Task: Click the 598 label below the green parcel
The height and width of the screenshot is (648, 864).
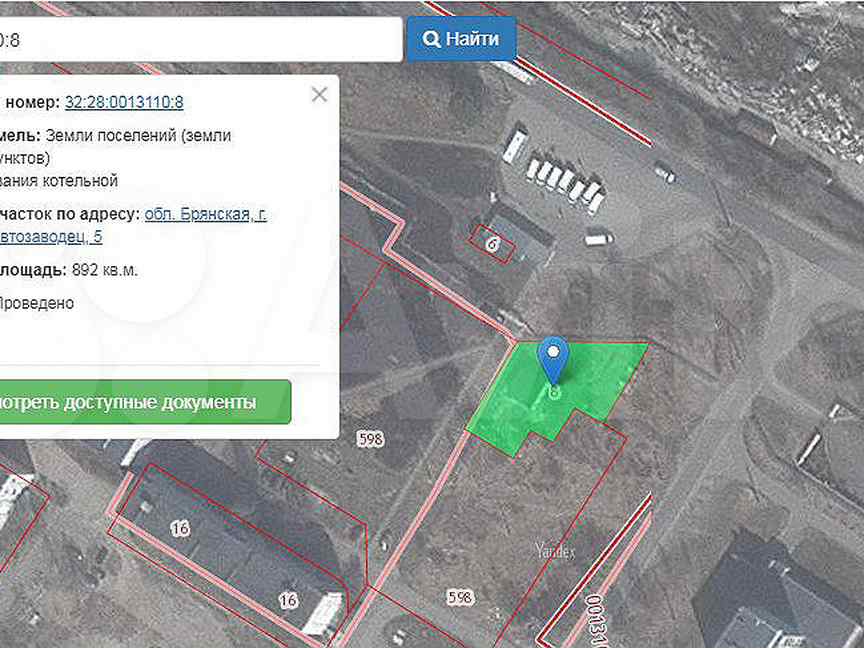Action: [459, 597]
